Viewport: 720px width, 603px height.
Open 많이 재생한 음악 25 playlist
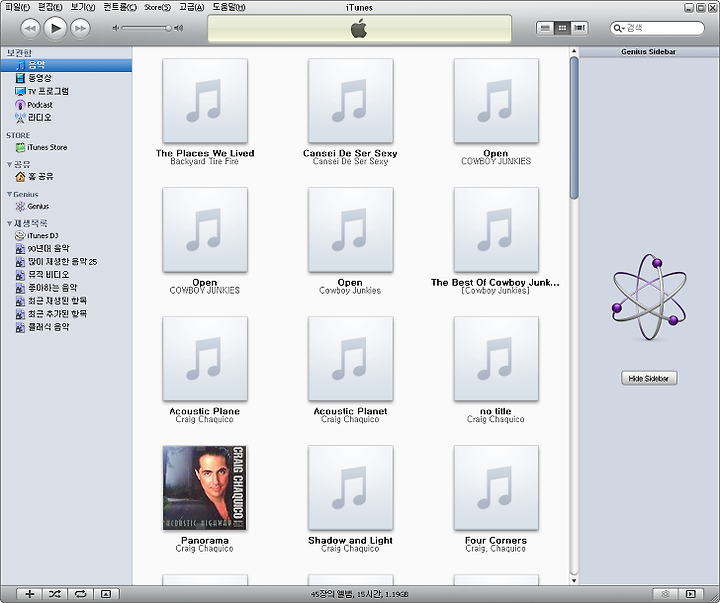point(66,262)
